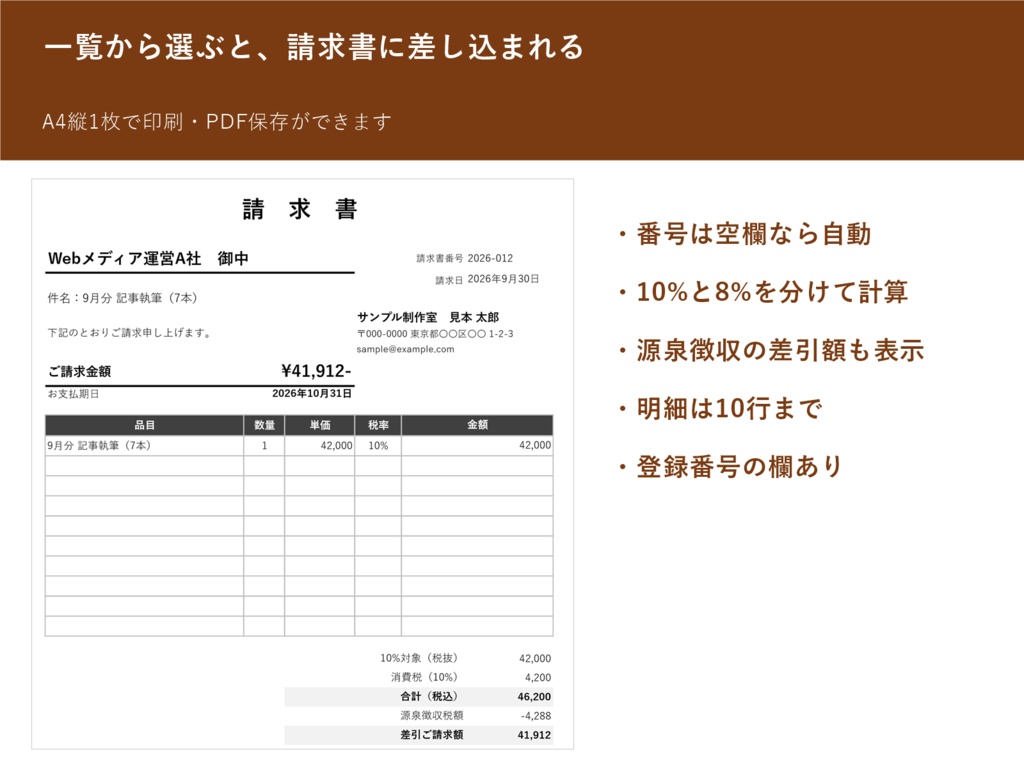Screen dimensions: 1024x768
Task: Click the bullet 10%と8%を分けて計算
Action: coord(764,292)
